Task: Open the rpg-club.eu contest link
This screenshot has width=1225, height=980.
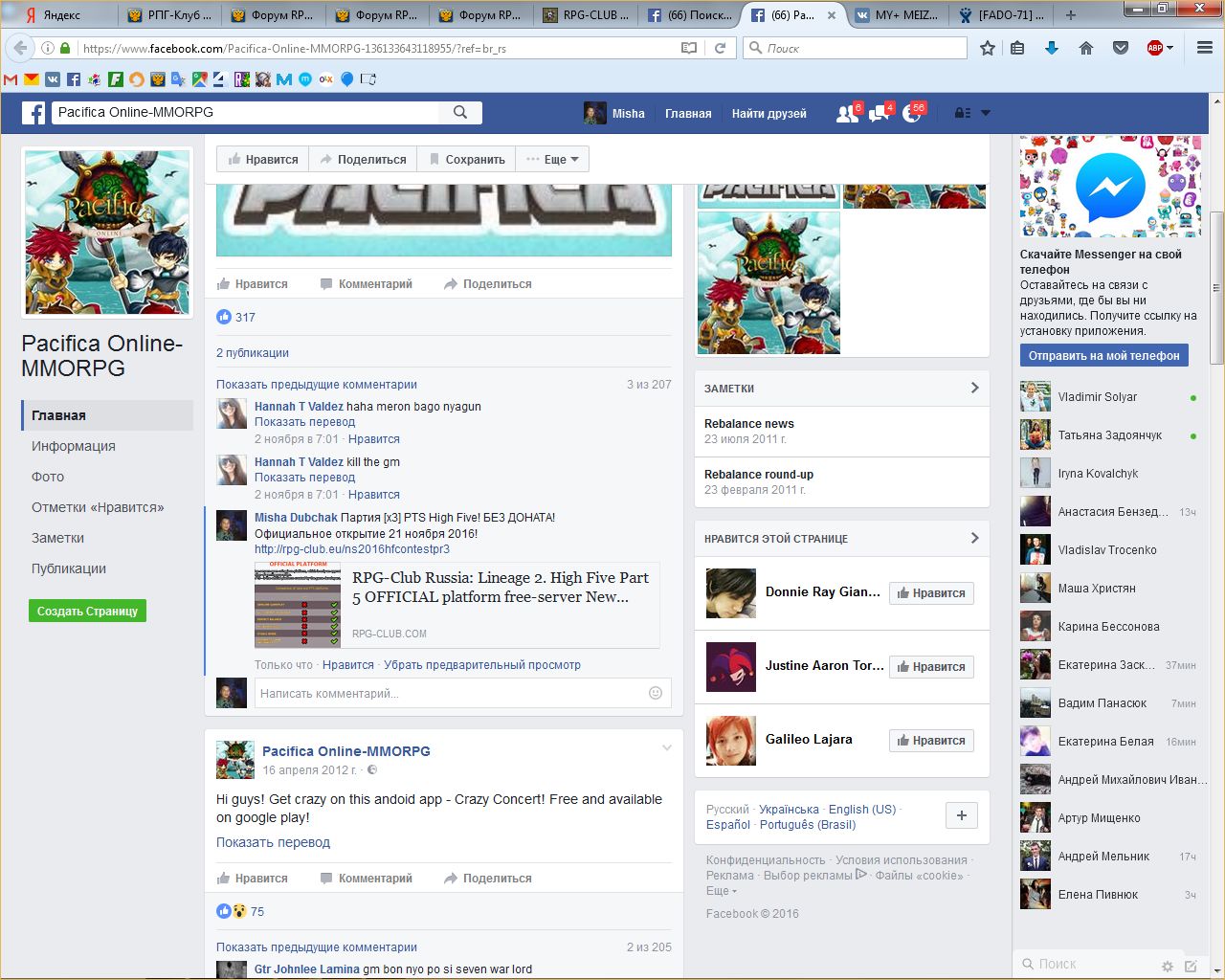Action: click(x=352, y=549)
